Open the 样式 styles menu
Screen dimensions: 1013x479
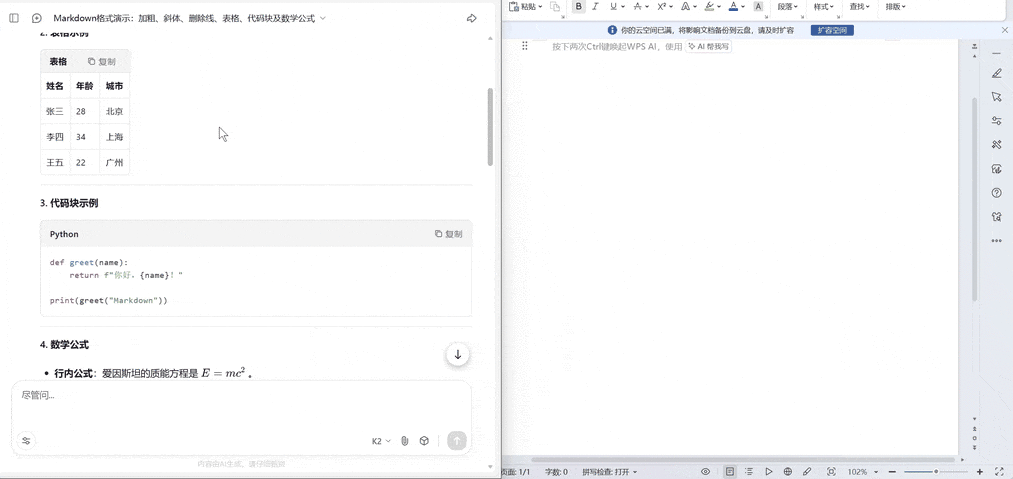(823, 6)
